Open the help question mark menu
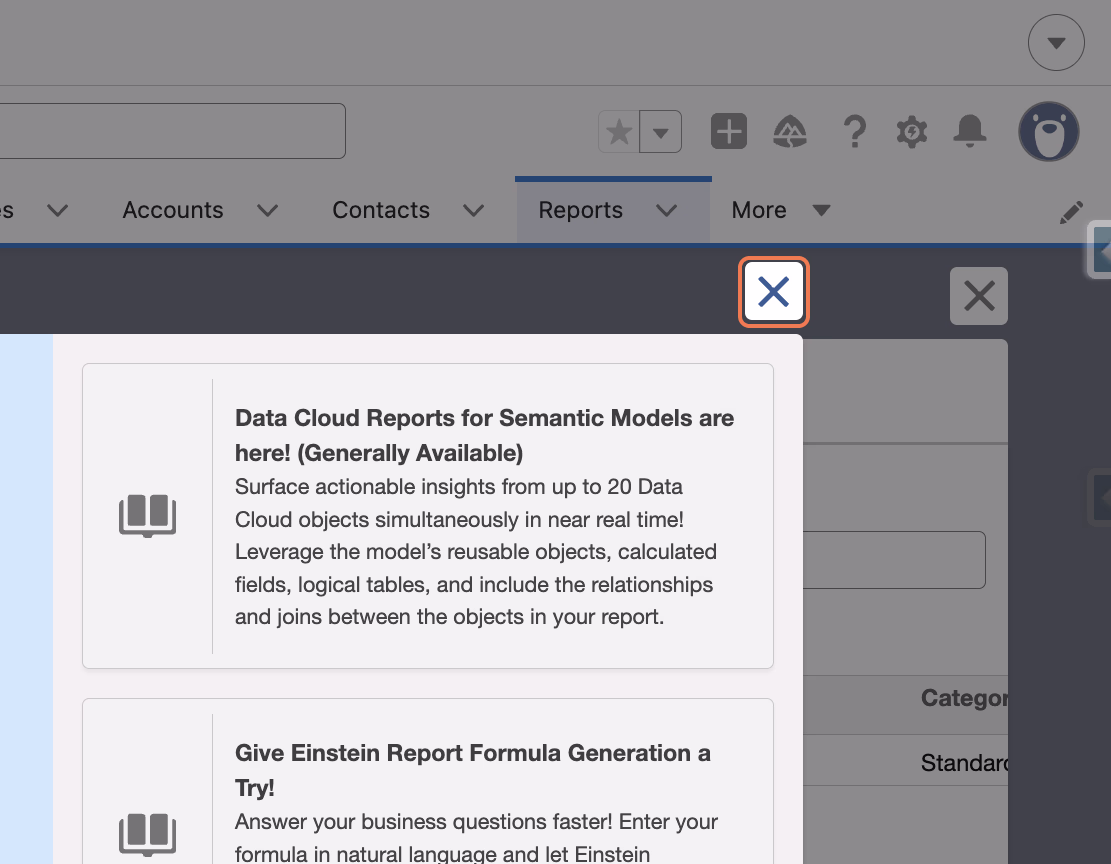The height and width of the screenshot is (864, 1111). 855,132
